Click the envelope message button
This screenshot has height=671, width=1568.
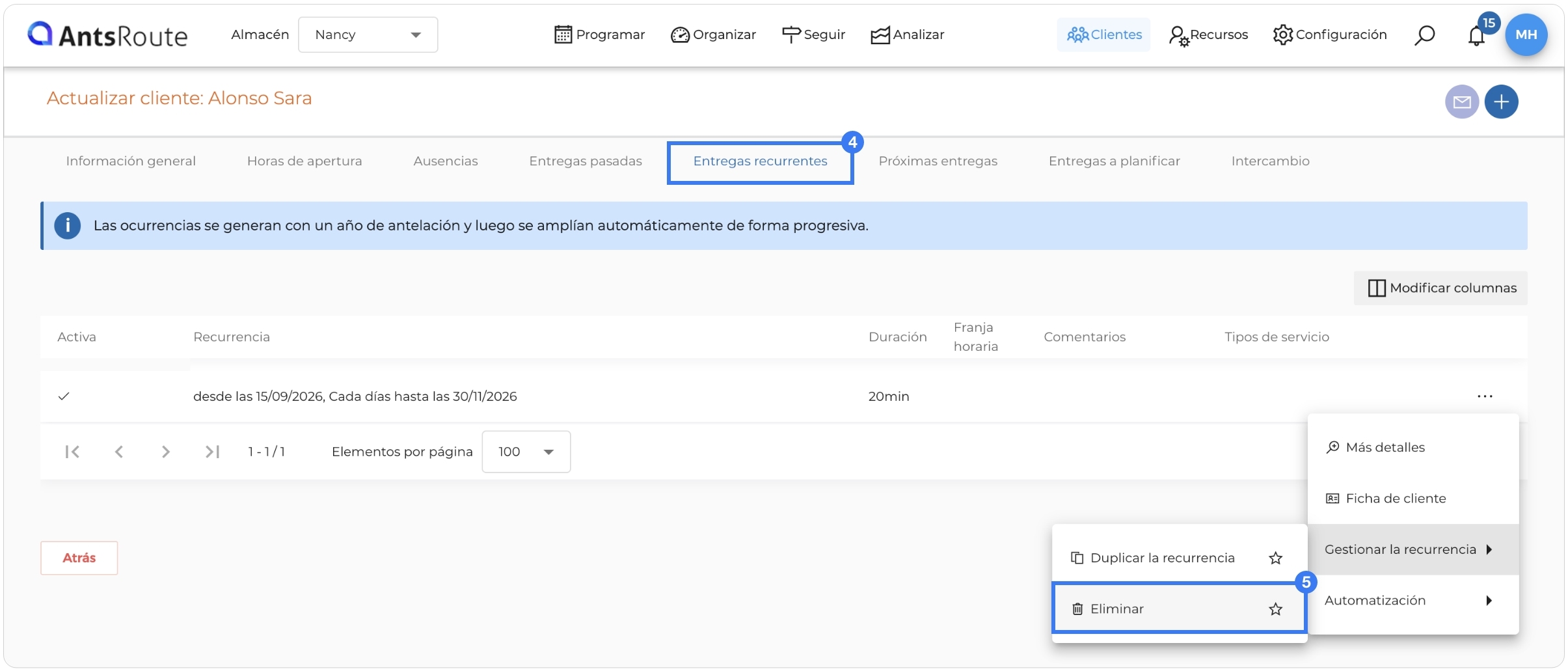1462,102
